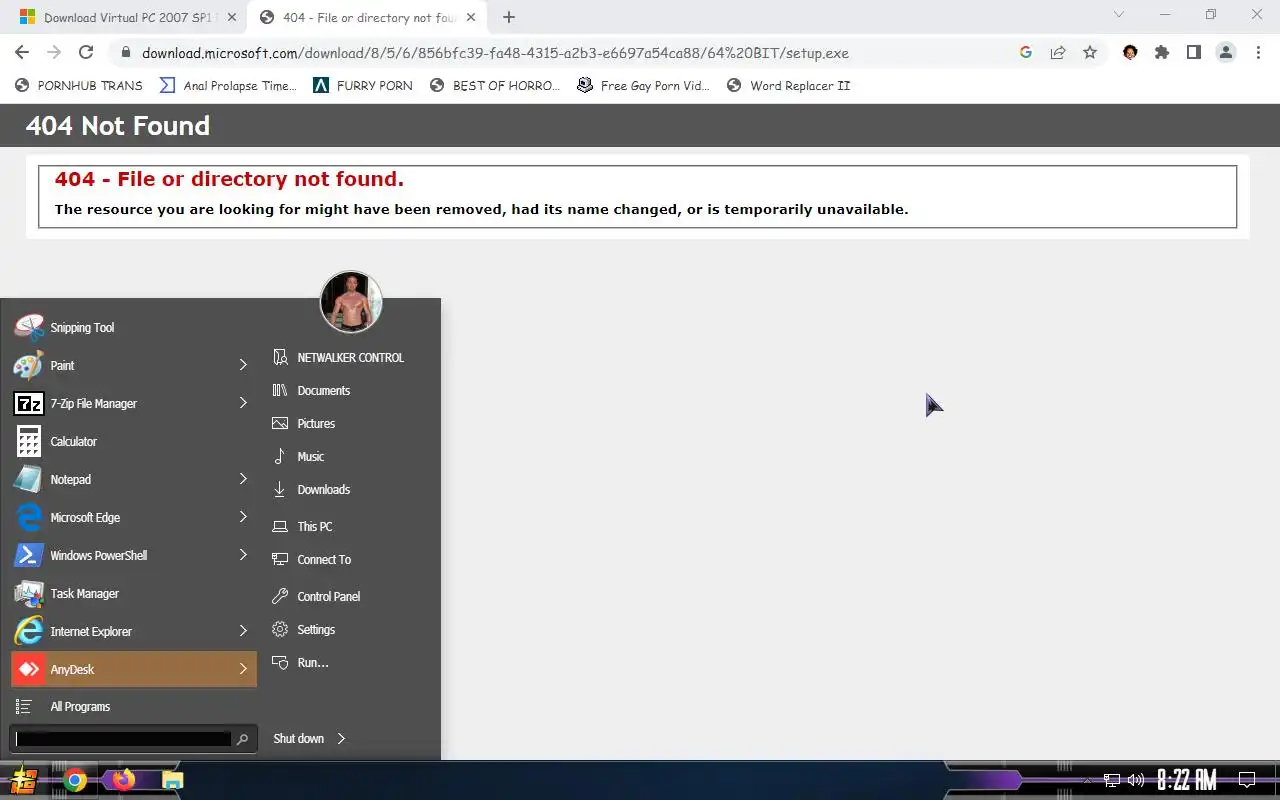The height and width of the screenshot is (800, 1280).
Task: Open the Extensions puzzle icon
Action: pos(1162,53)
